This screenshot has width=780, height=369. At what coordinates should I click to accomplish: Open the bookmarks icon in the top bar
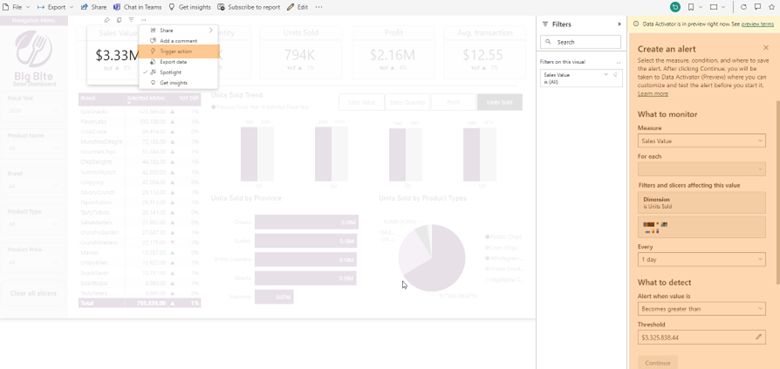click(x=691, y=7)
